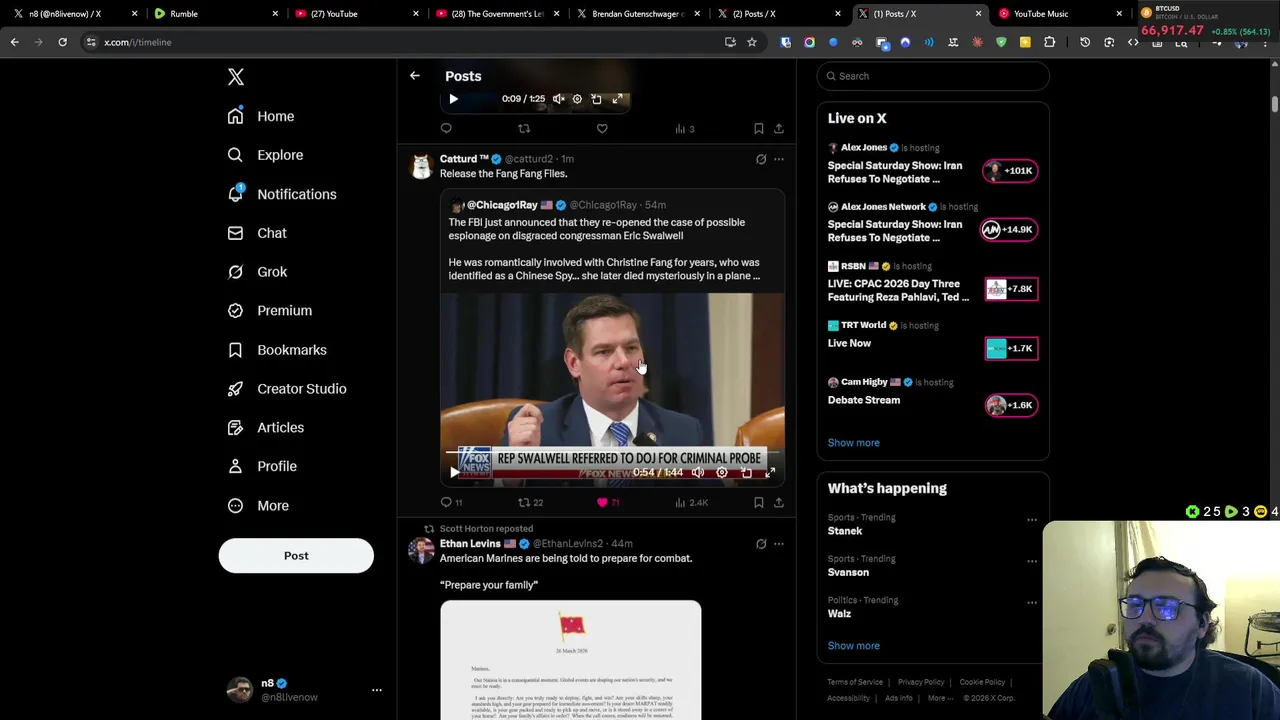
Task: Unlike the Catturd post with 71 likes
Action: (608, 502)
